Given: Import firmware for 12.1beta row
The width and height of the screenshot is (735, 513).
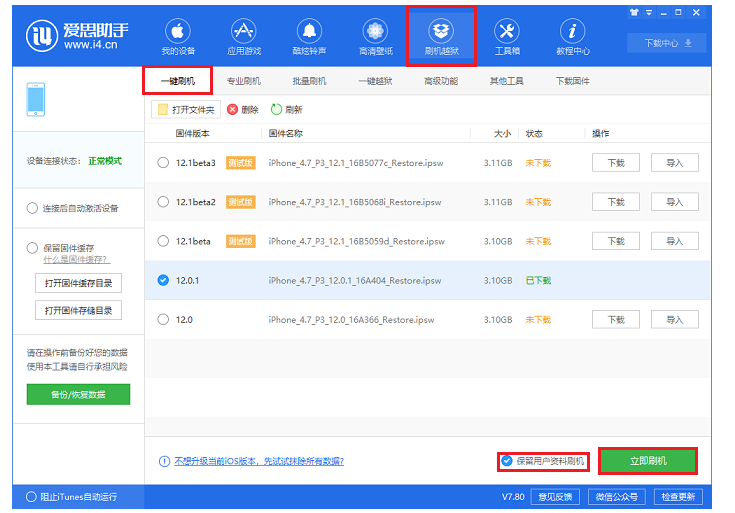Looking at the screenshot, I should tap(675, 241).
